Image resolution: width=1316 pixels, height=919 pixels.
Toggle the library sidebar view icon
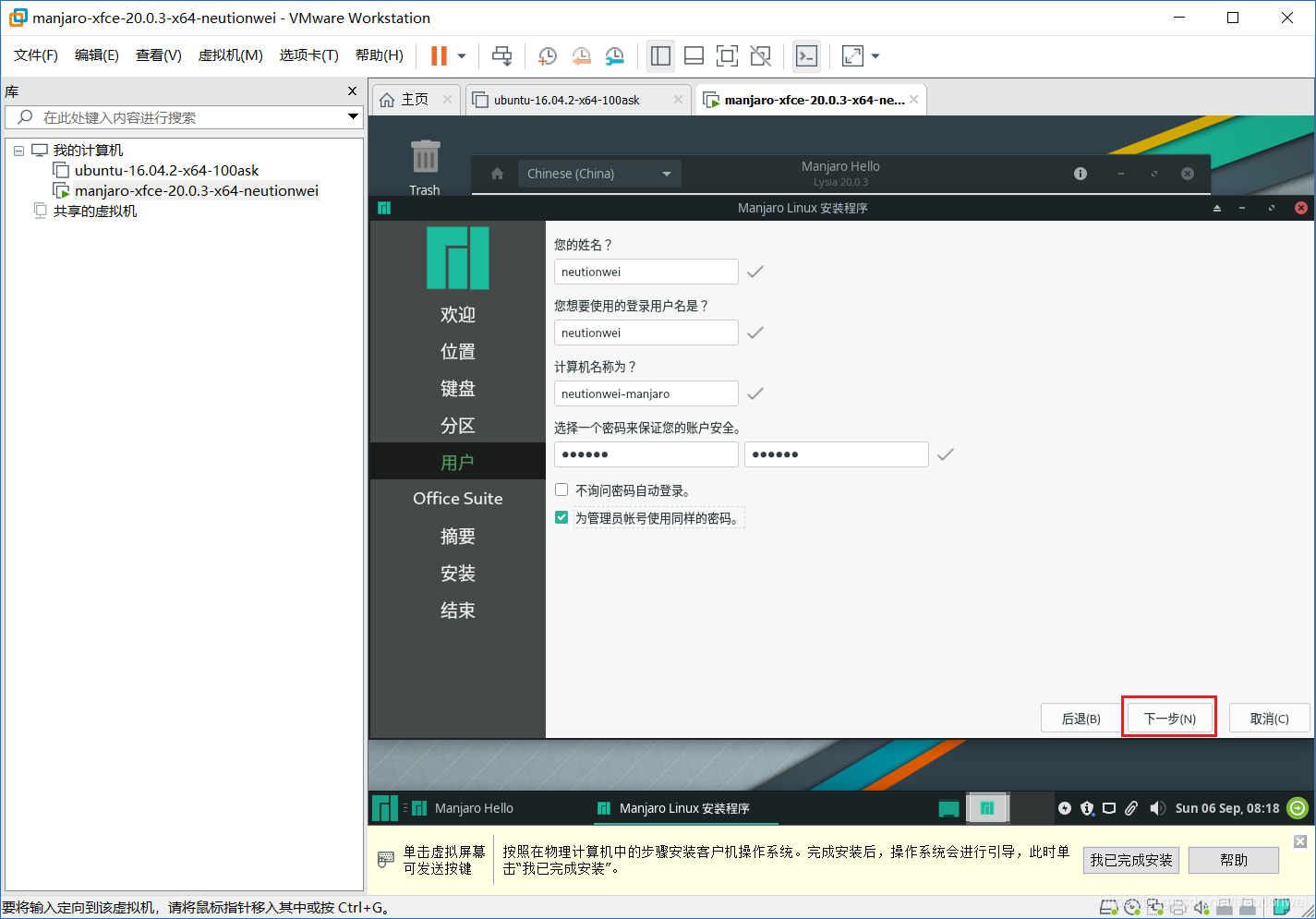tap(660, 56)
